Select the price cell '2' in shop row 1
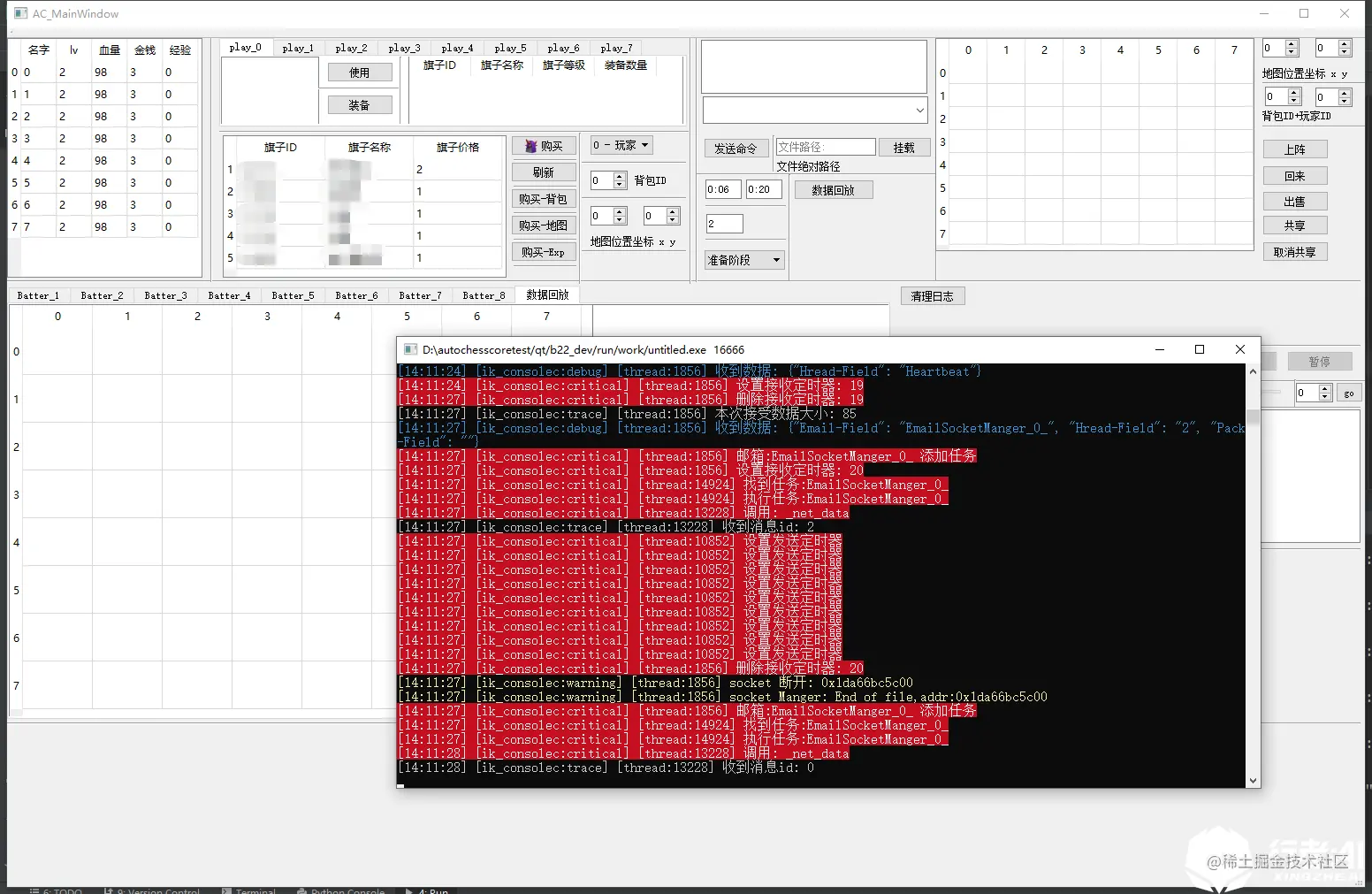 click(x=458, y=169)
